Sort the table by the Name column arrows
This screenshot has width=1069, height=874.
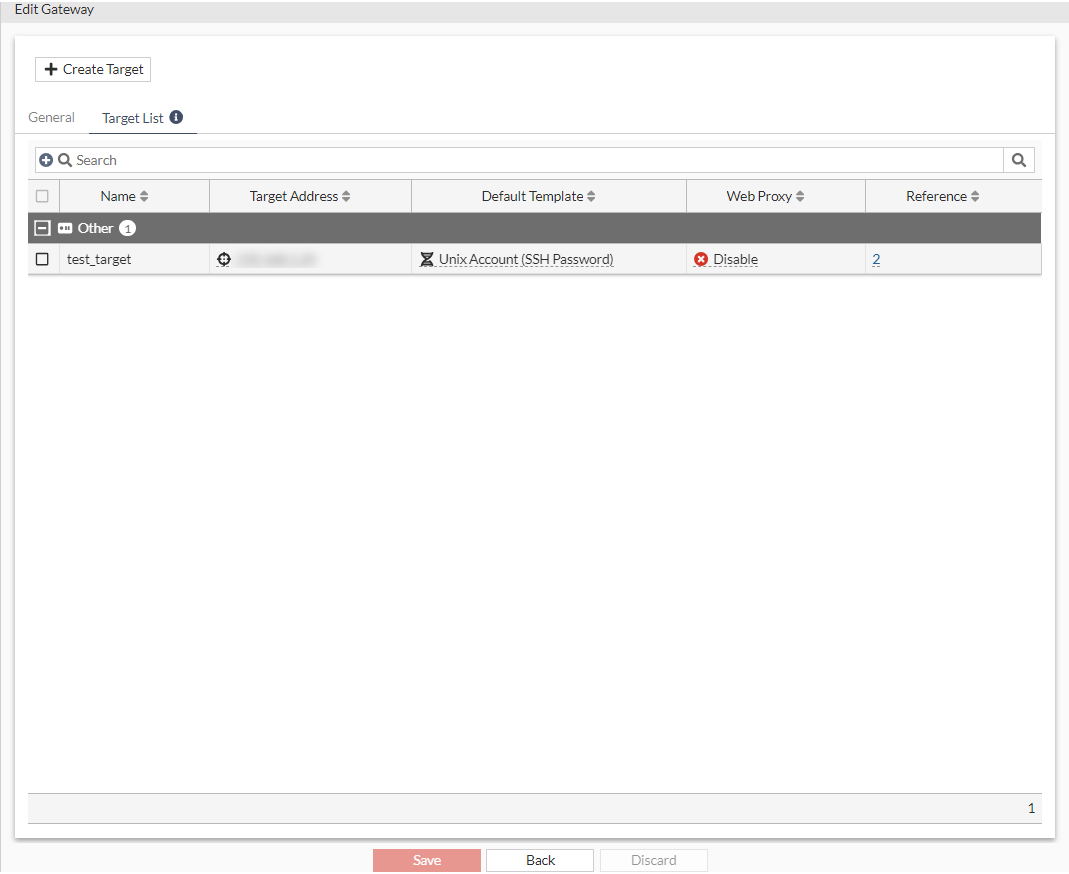(145, 196)
